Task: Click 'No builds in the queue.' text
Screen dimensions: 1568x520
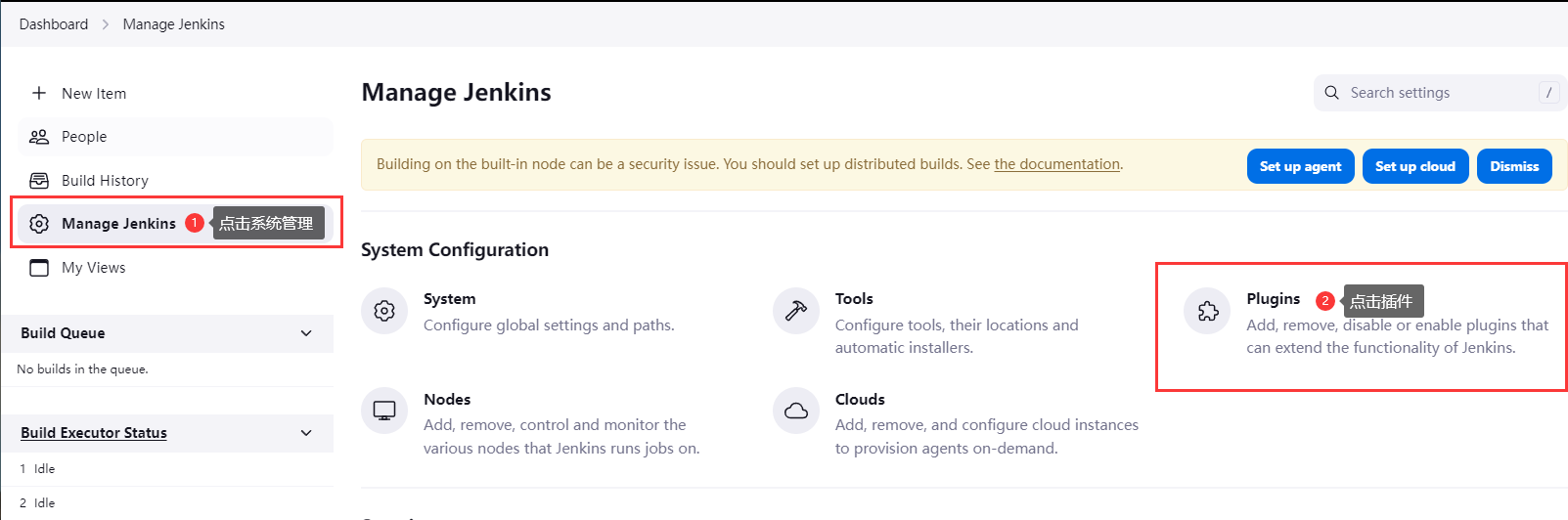Action: [x=82, y=369]
